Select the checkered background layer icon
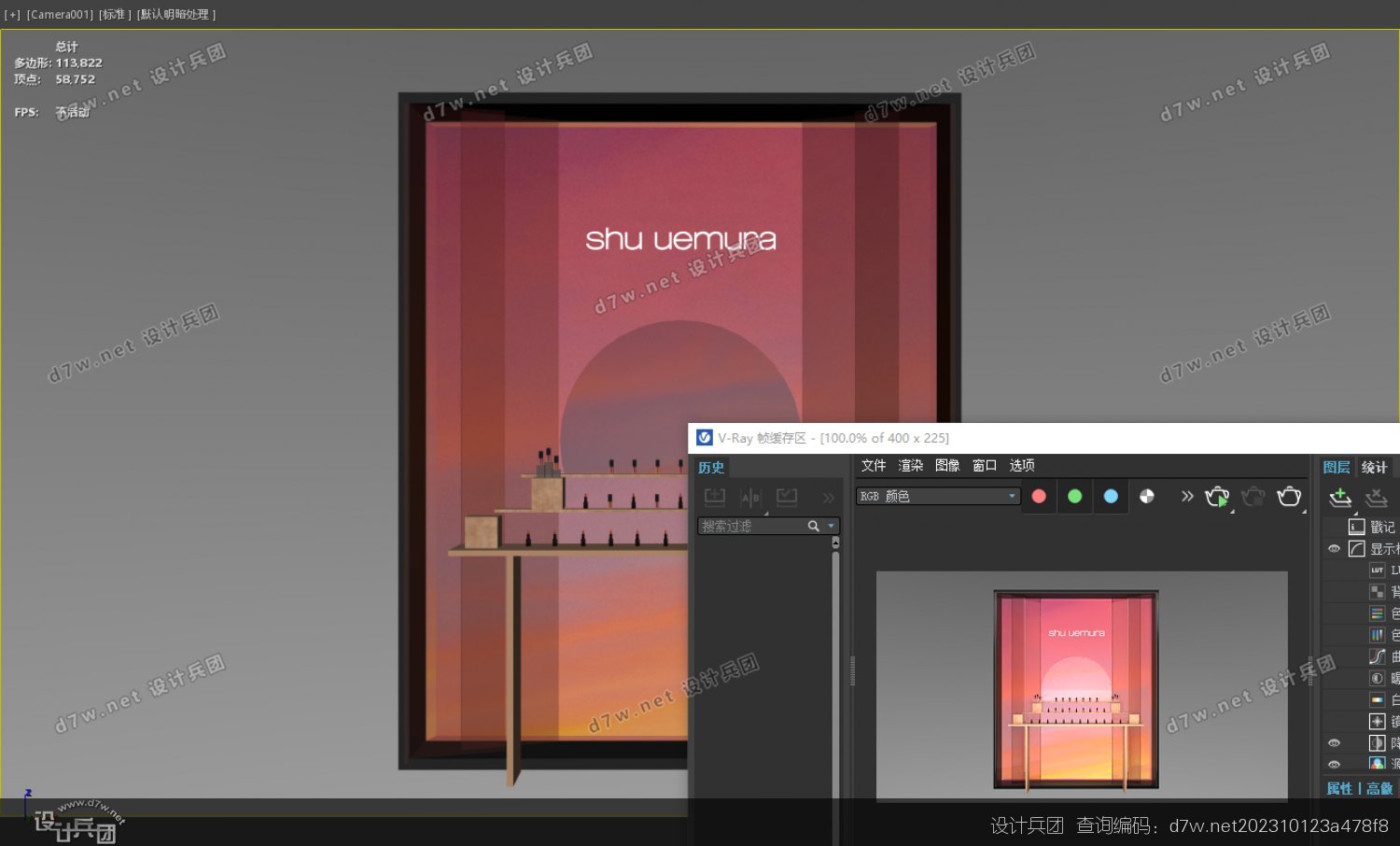Viewport: 1400px width, 846px height. click(1377, 591)
